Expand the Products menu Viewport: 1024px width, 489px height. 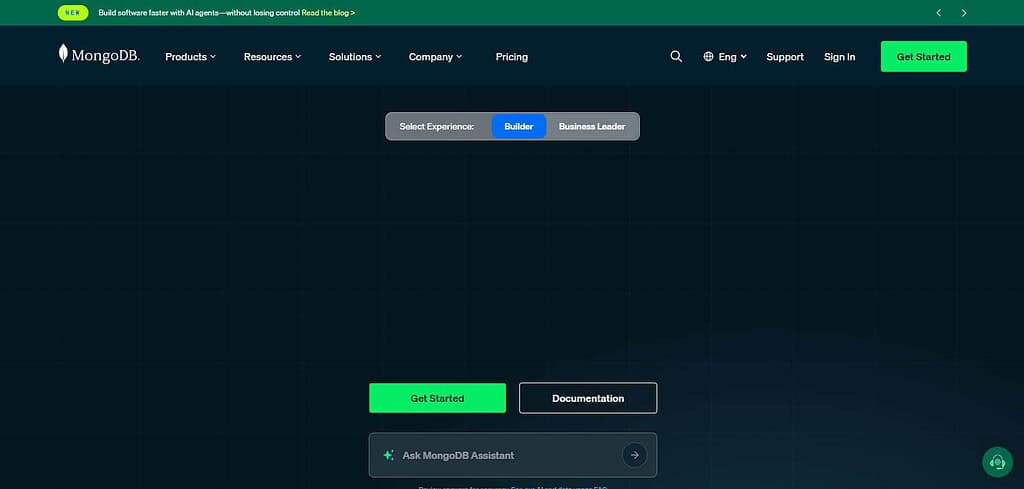[x=190, y=57]
